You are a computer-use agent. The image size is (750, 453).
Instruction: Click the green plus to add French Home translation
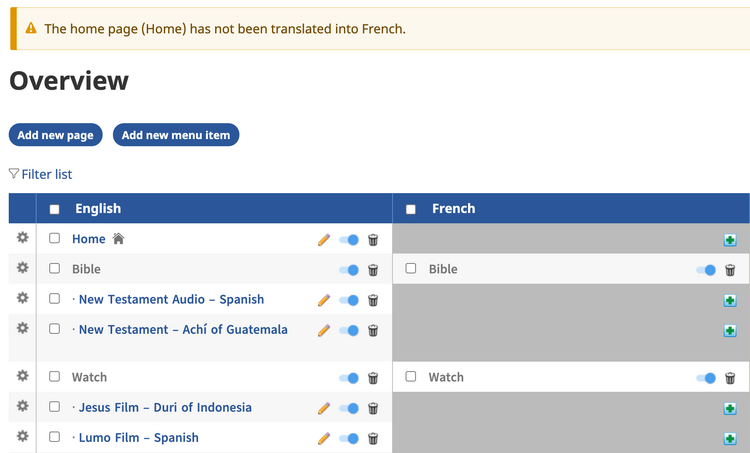click(730, 240)
